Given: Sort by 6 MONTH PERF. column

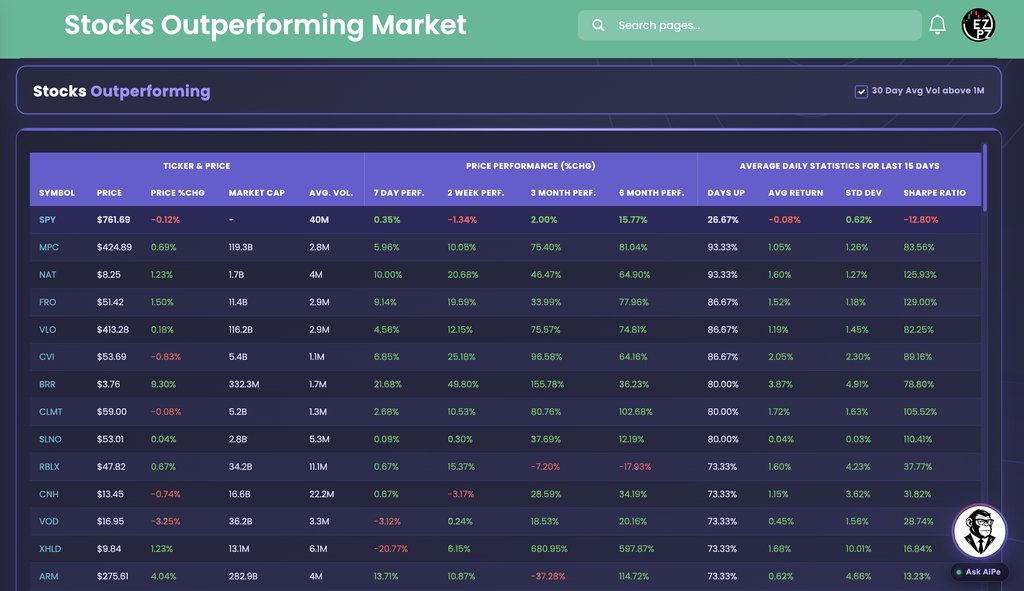Looking at the screenshot, I should (x=651, y=193).
